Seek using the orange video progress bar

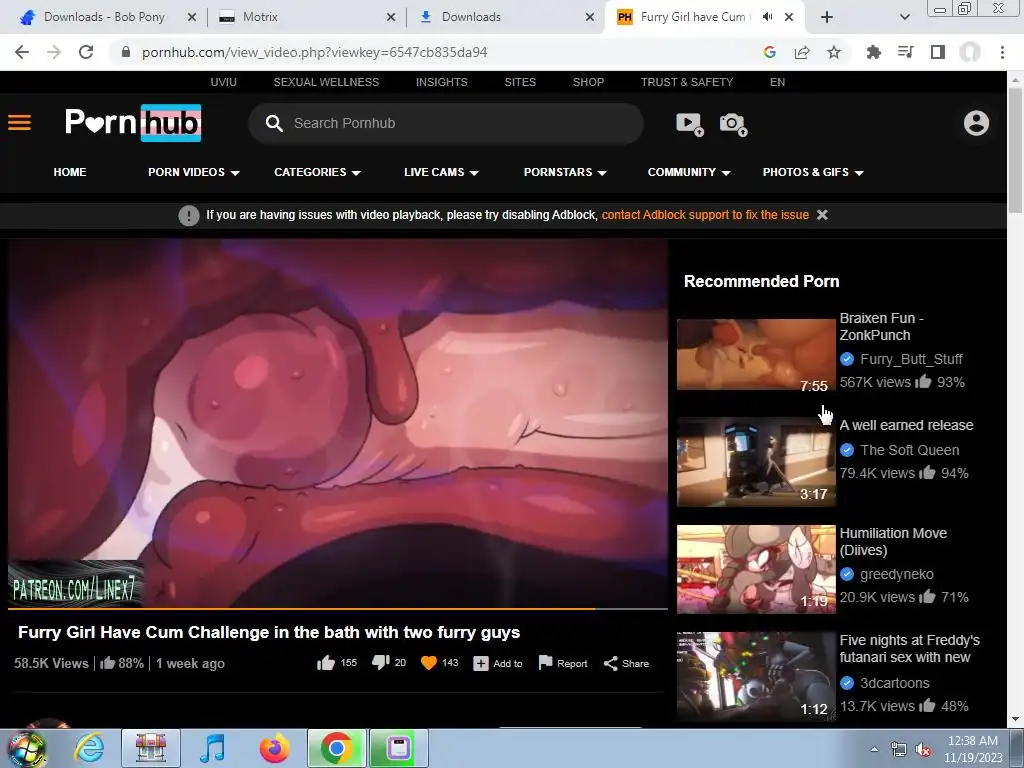(338, 609)
